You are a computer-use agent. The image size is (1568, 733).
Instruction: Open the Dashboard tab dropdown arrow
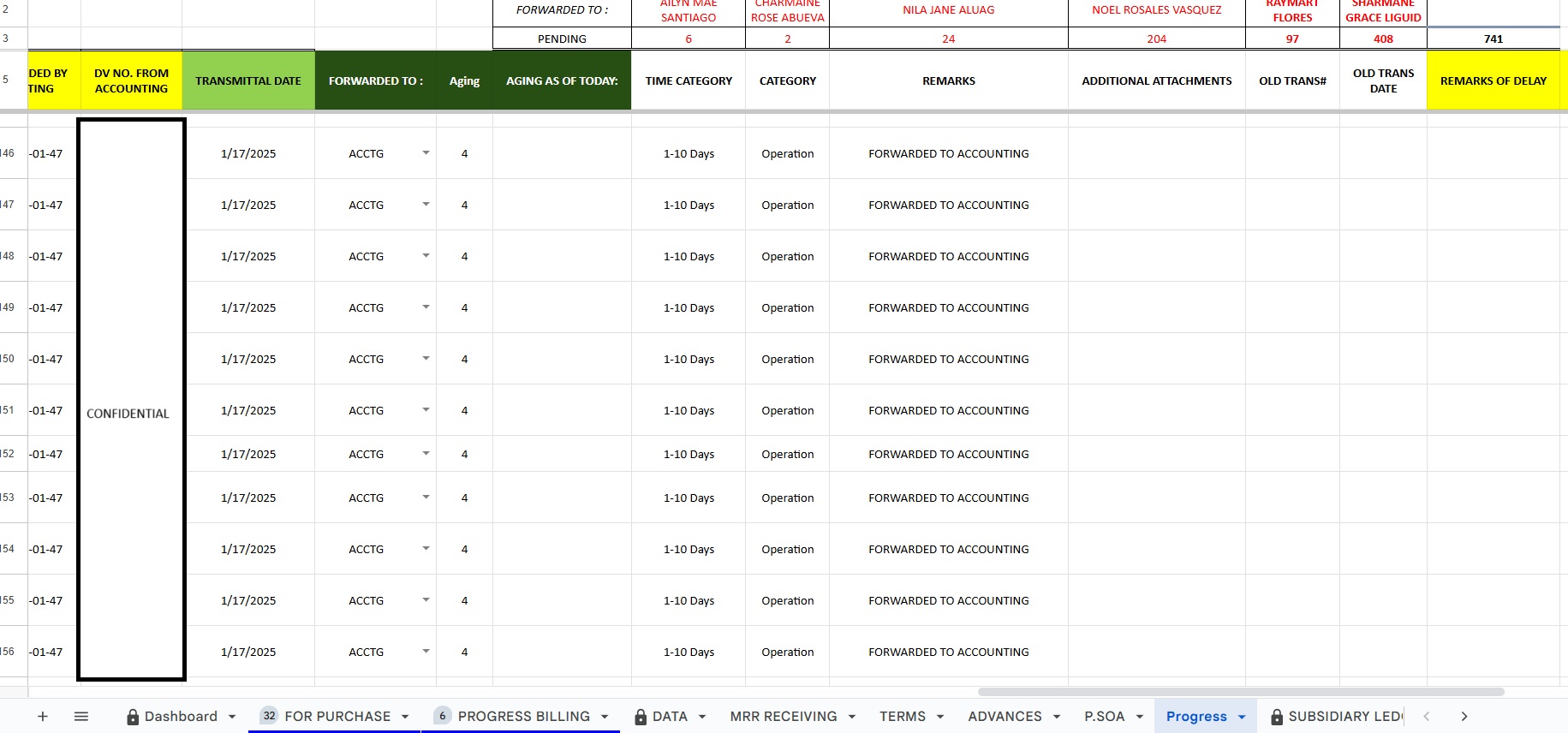click(x=232, y=717)
